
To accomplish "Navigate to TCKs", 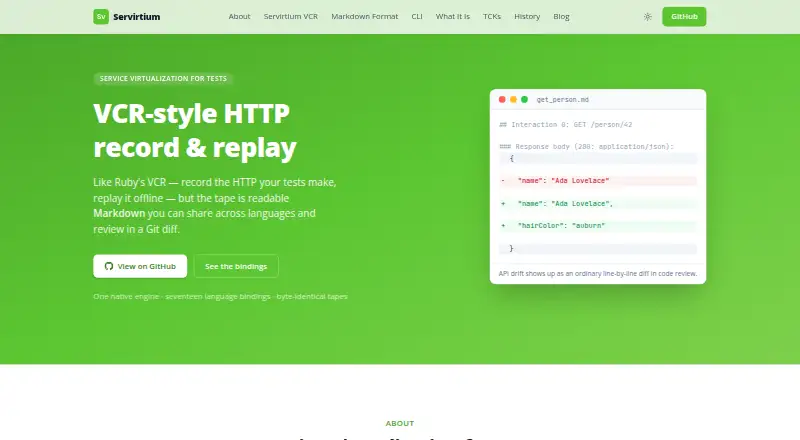I will point(492,16).
